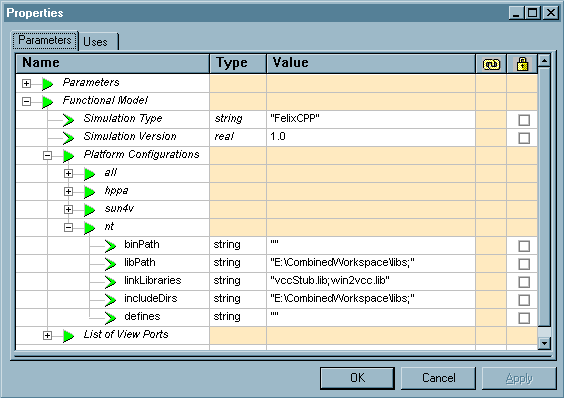564x398 pixels.
Task: Collapse the Functional Model node
Action: click(26, 101)
